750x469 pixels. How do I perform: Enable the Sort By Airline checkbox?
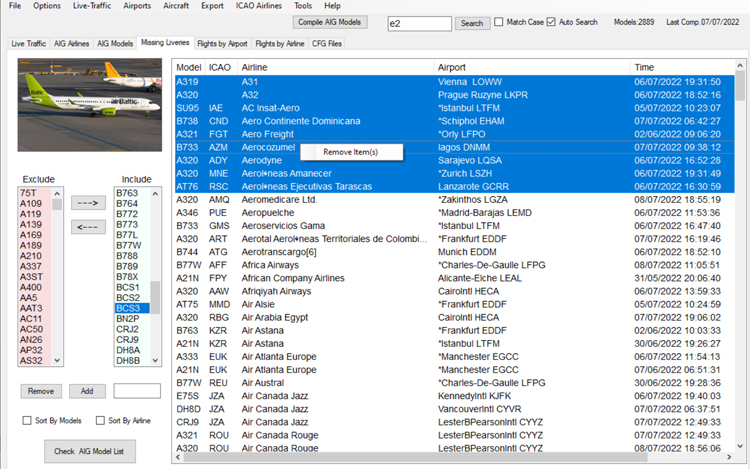pos(100,420)
